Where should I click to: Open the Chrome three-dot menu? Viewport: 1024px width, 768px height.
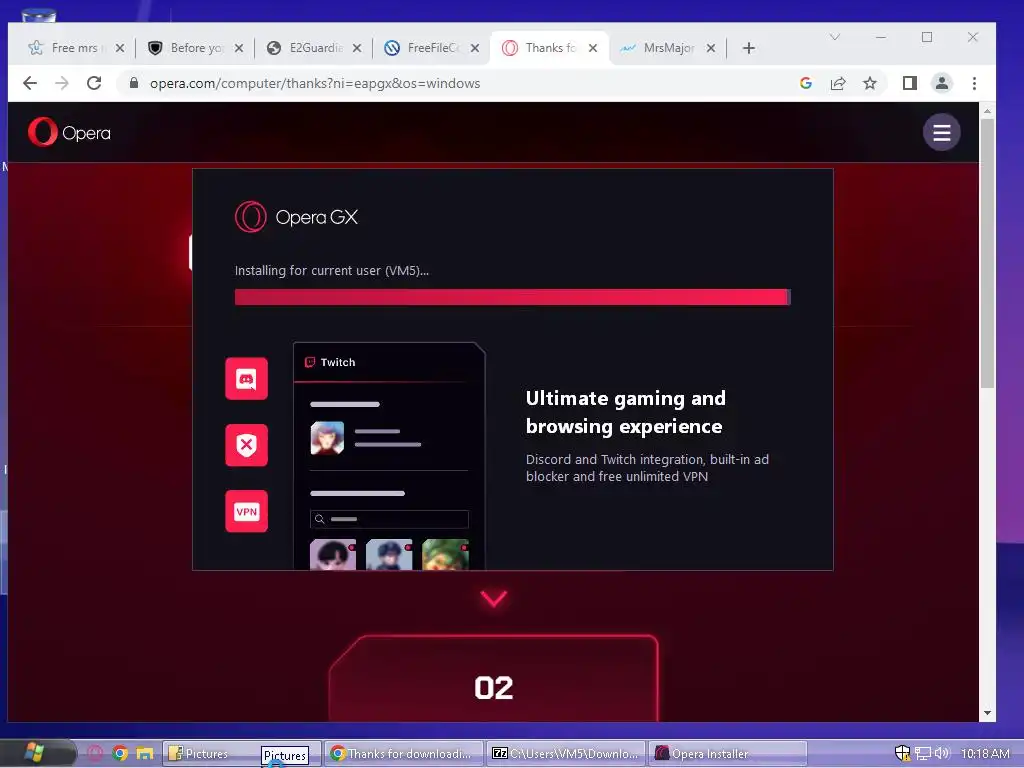tap(974, 83)
